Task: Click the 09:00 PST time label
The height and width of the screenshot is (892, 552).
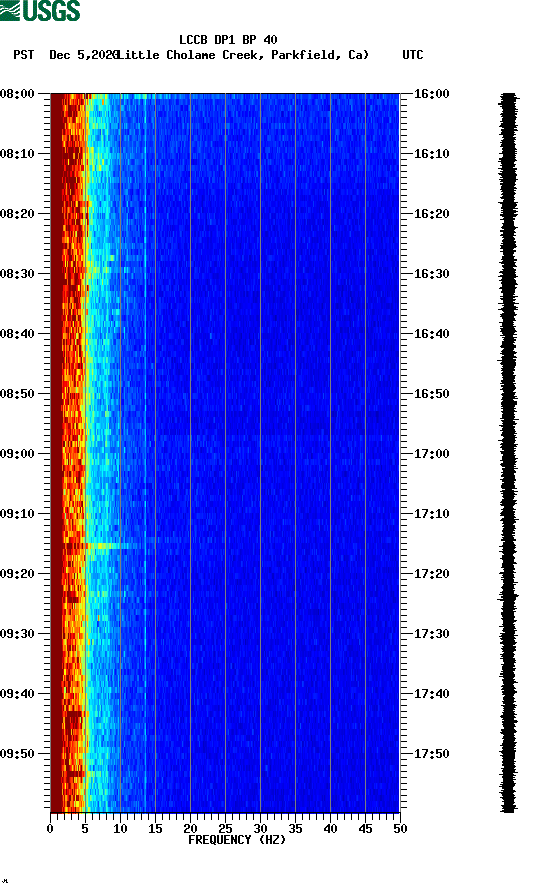Action: (x=17, y=454)
